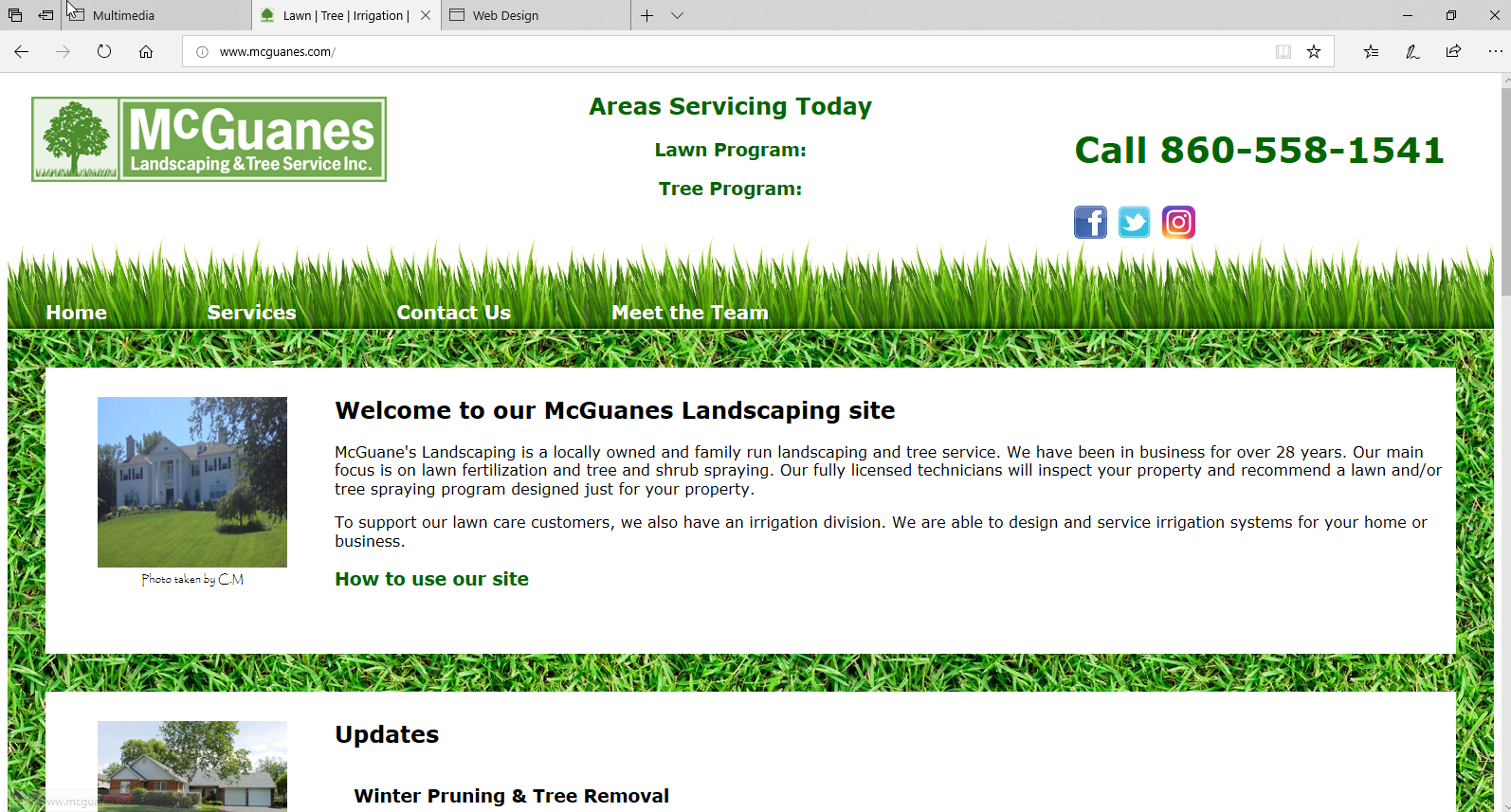
Task: Click the Call 860-558-1541 phone number
Action: (x=1259, y=150)
